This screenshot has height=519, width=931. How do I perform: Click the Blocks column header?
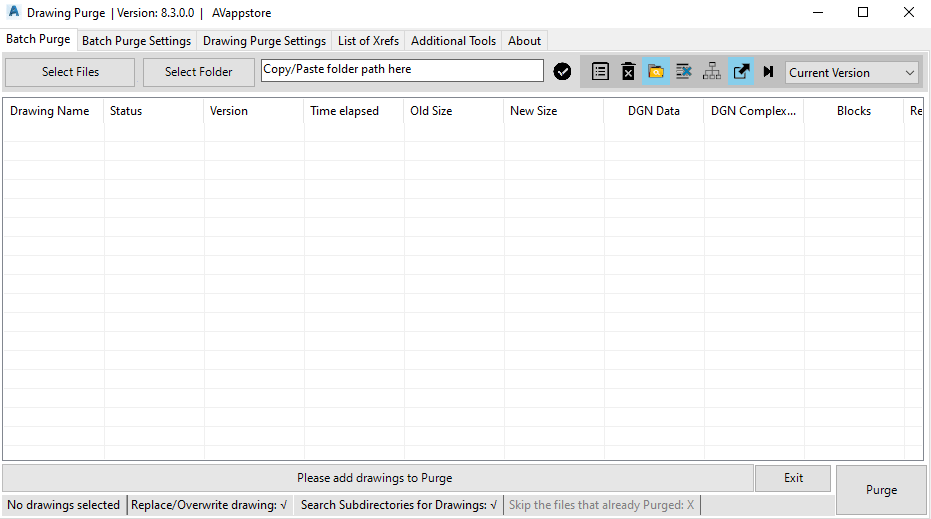click(854, 111)
